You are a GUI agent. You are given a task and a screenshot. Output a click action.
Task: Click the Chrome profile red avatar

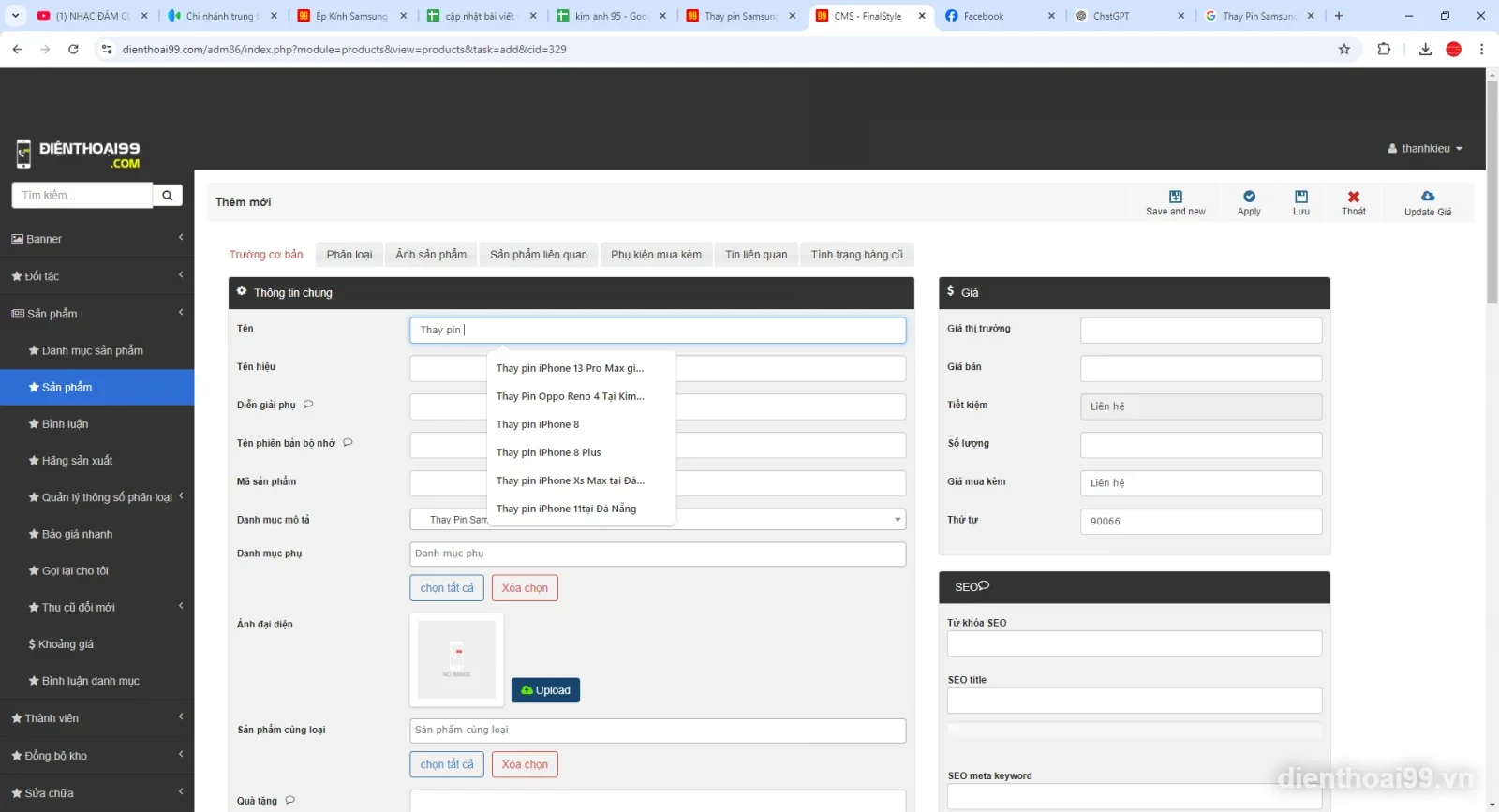pos(1454,50)
